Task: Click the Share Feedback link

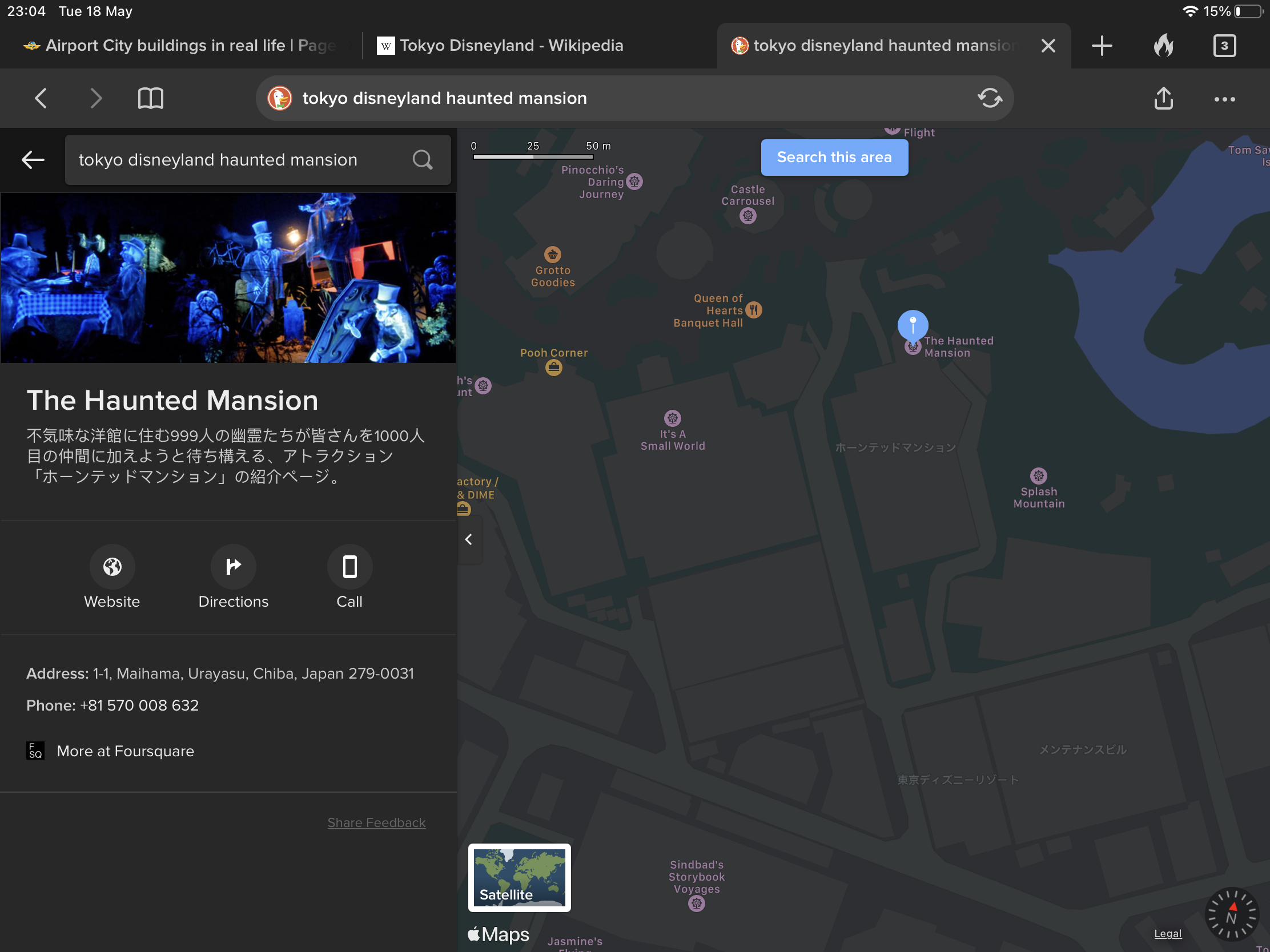Action: coord(376,822)
